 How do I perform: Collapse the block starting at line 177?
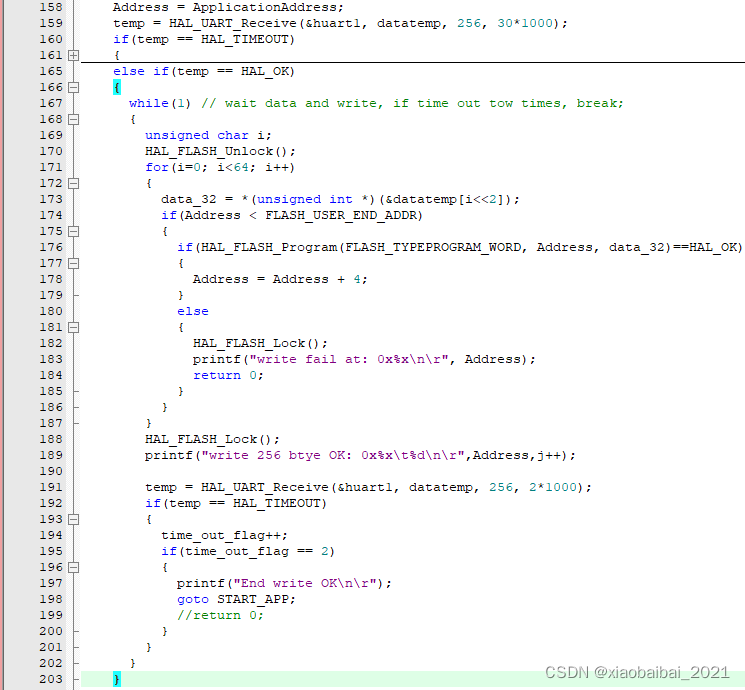(x=73, y=263)
